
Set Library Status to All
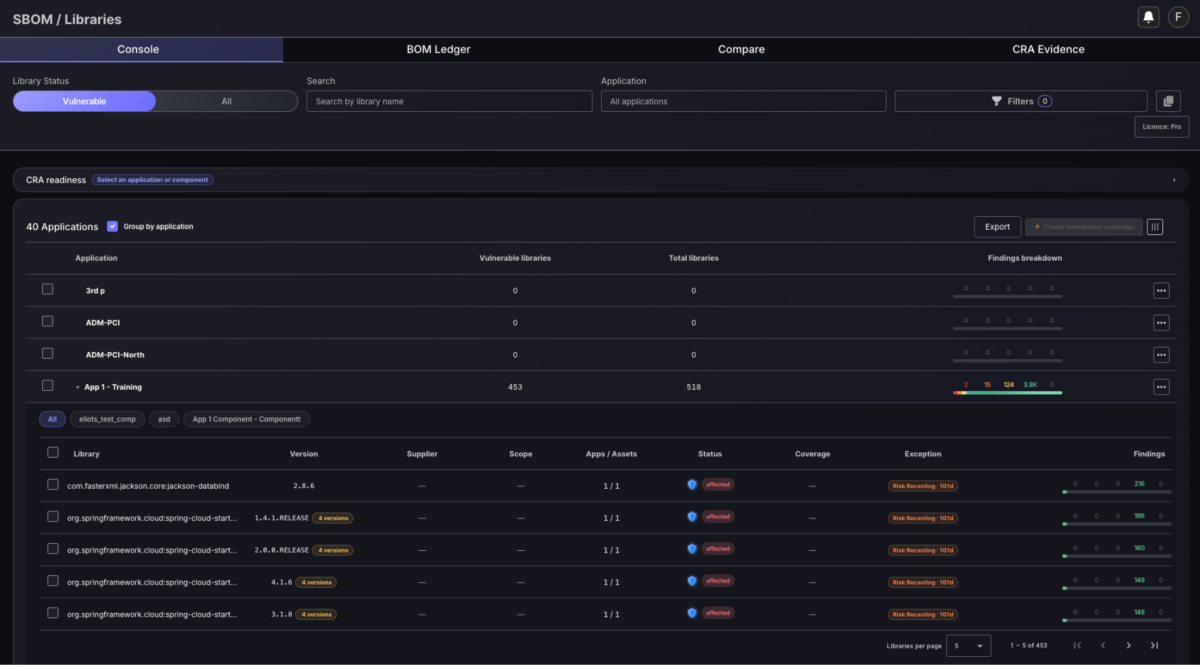[227, 101]
